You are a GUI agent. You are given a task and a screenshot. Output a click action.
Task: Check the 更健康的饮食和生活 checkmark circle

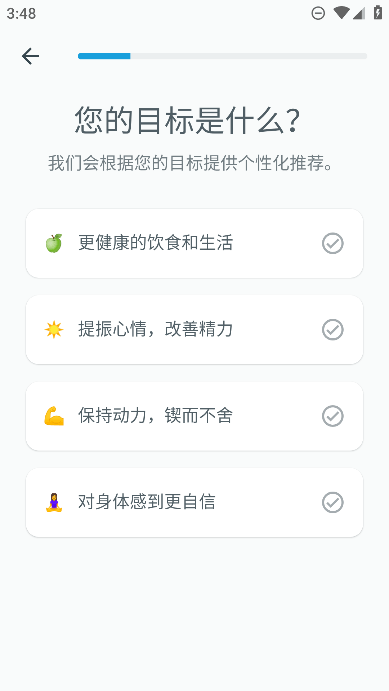click(333, 243)
